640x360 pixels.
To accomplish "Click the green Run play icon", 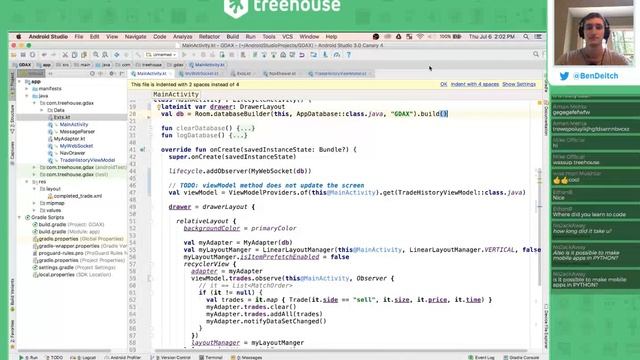I will [184, 55].
